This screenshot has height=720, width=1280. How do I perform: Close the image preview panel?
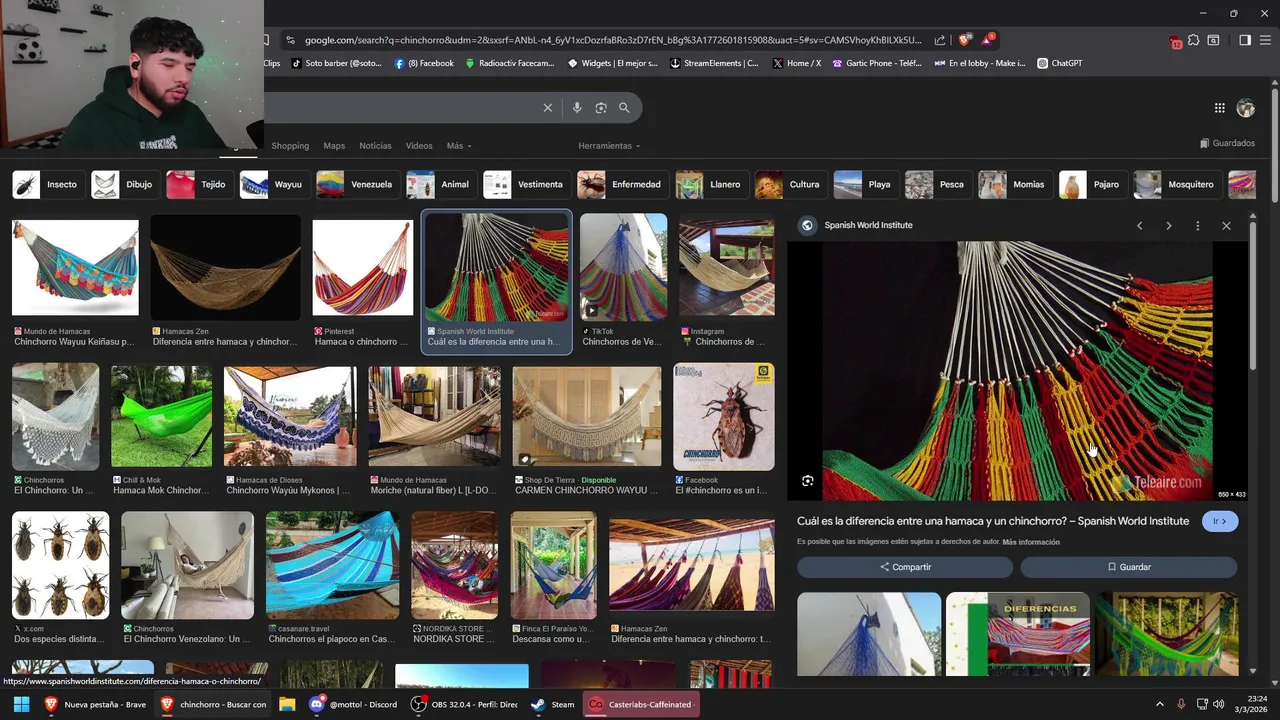point(1226,226)
